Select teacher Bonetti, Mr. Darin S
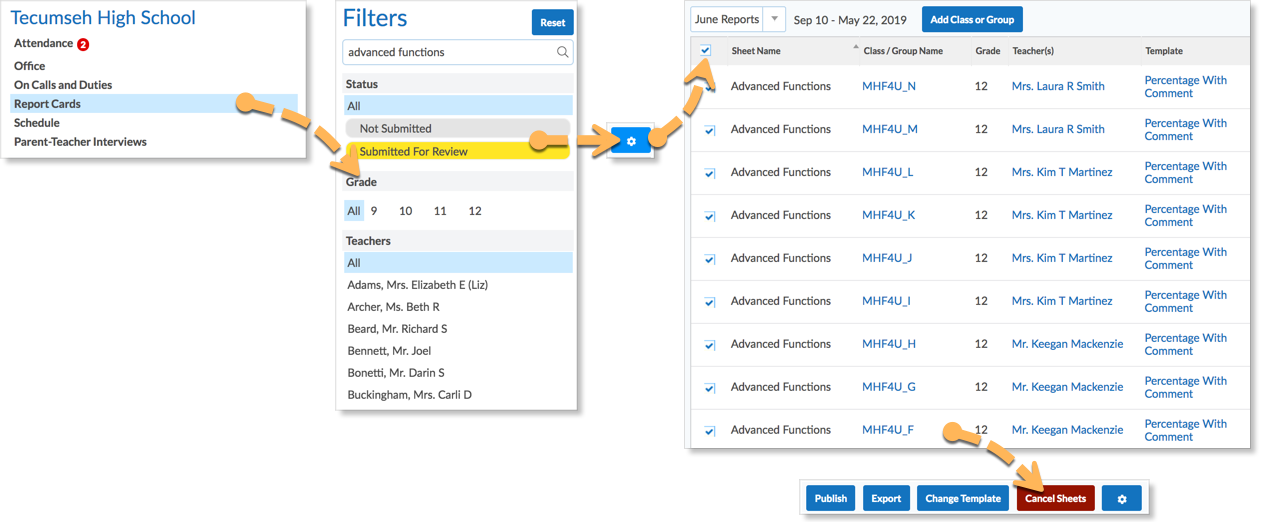The width and height of the screenshot is (1261, 522). point(395,373)
